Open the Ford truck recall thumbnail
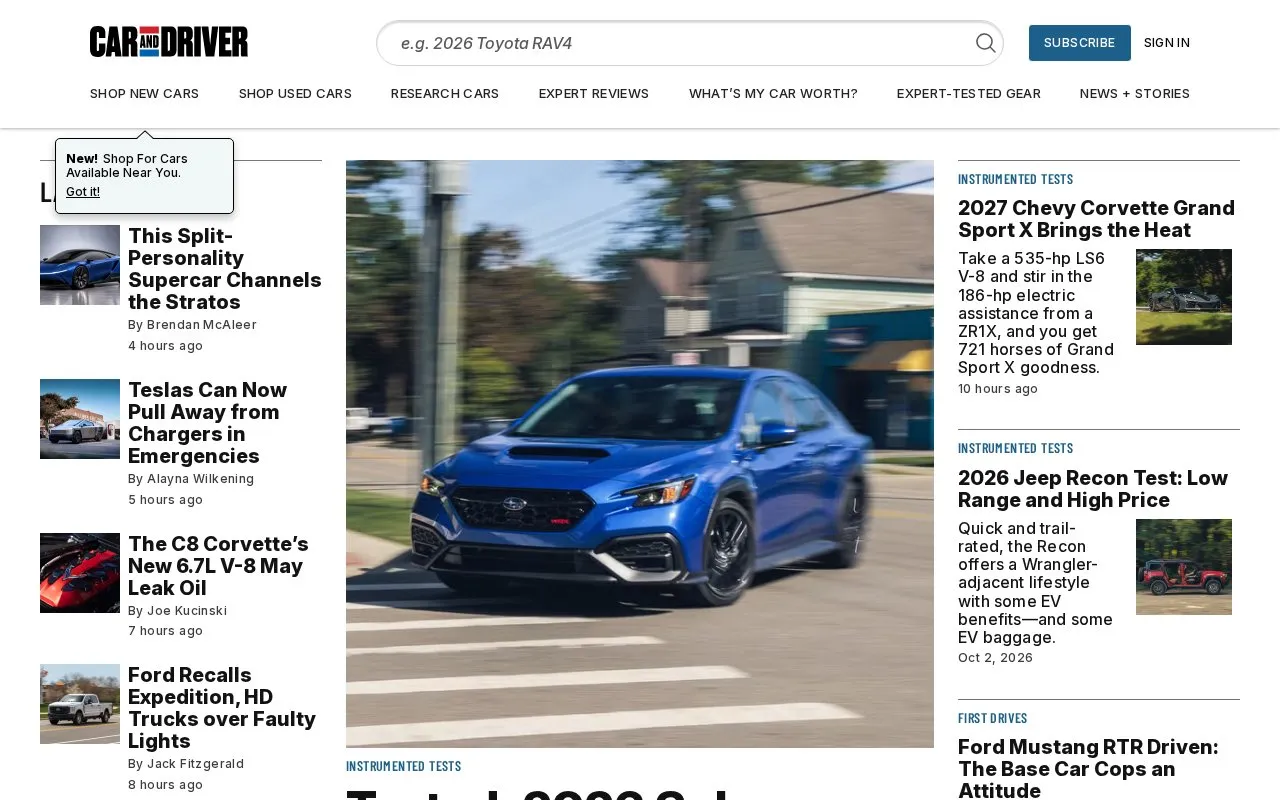Viewport: 1280px width, 800px height. tap(80, 704)
